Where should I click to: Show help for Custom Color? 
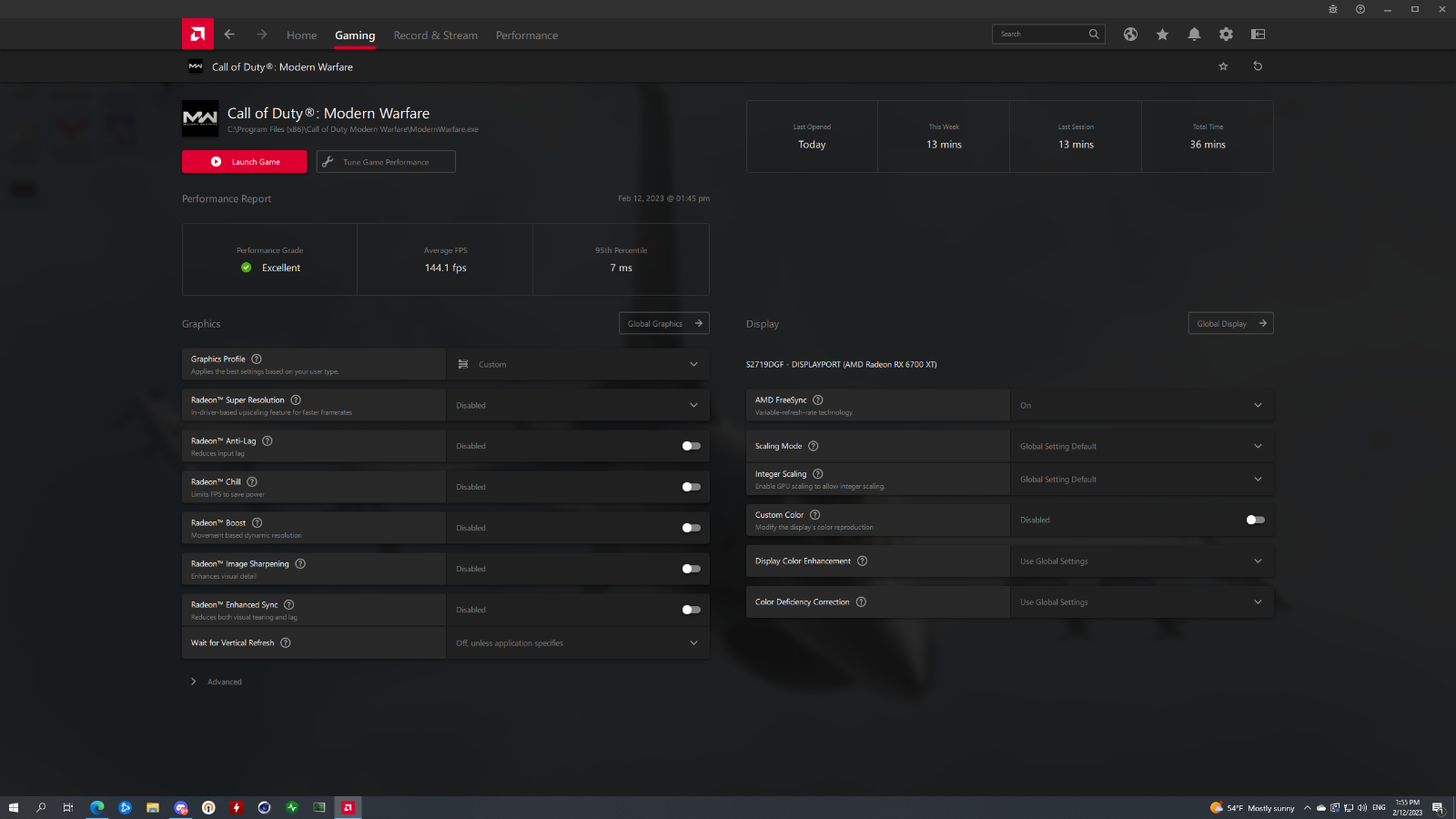click(x=815, y=515)
